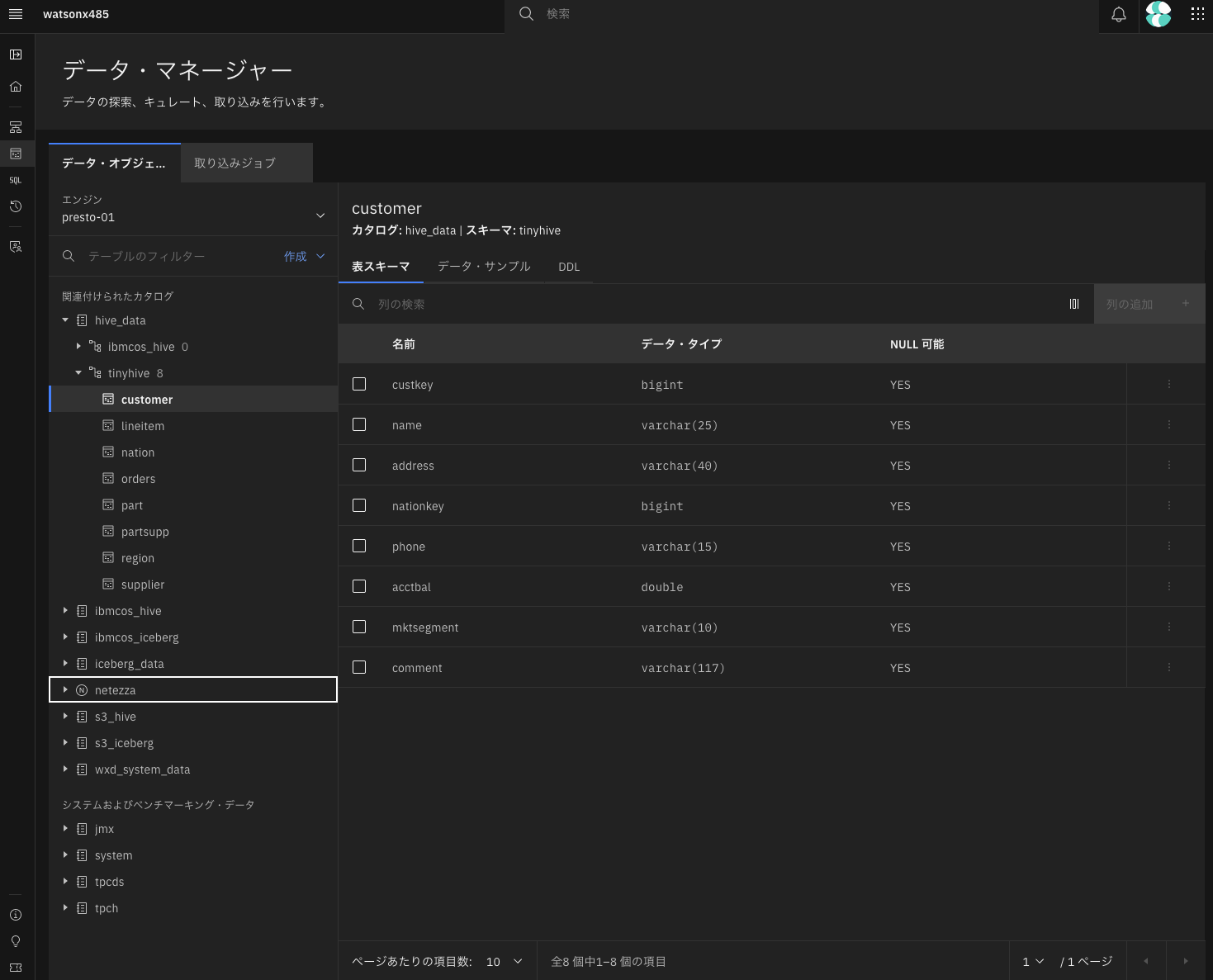Screen dimensions: 1213x980
Task: Open the データ・サンプル tab
Action: click(x=483, y=266)
